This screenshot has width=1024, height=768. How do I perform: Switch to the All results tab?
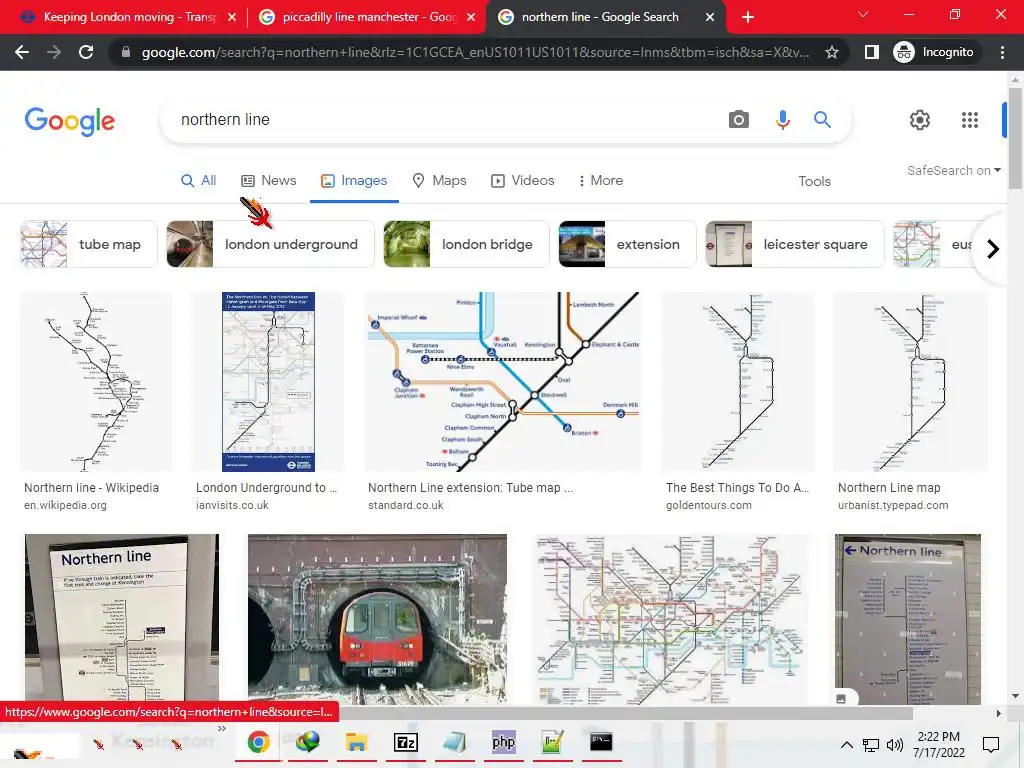199,180
